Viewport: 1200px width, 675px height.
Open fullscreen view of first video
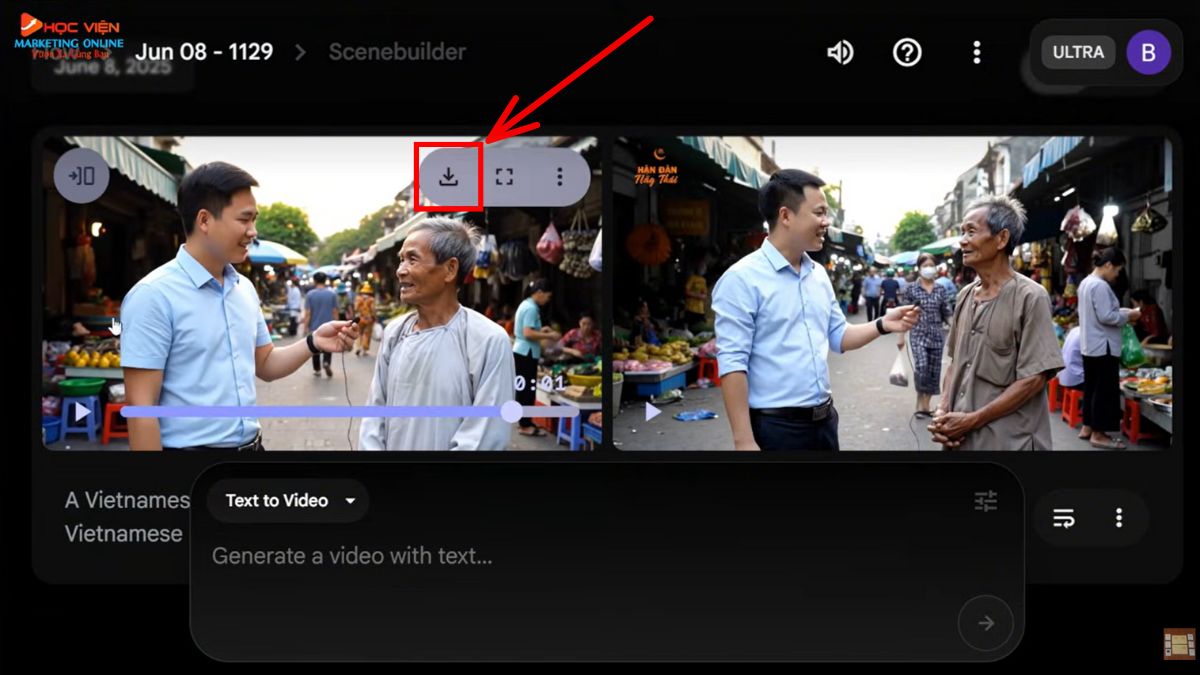tap(504, 177)
